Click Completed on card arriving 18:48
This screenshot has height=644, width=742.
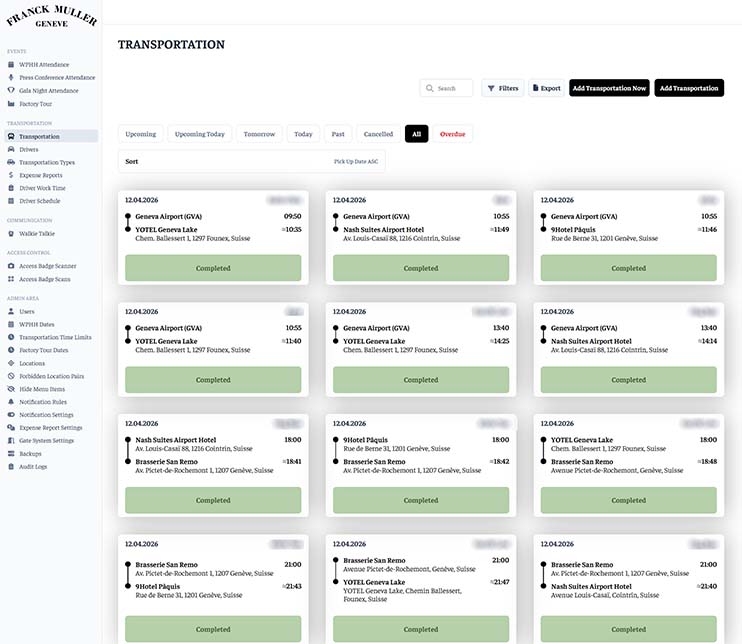click(x=628, y=500)
